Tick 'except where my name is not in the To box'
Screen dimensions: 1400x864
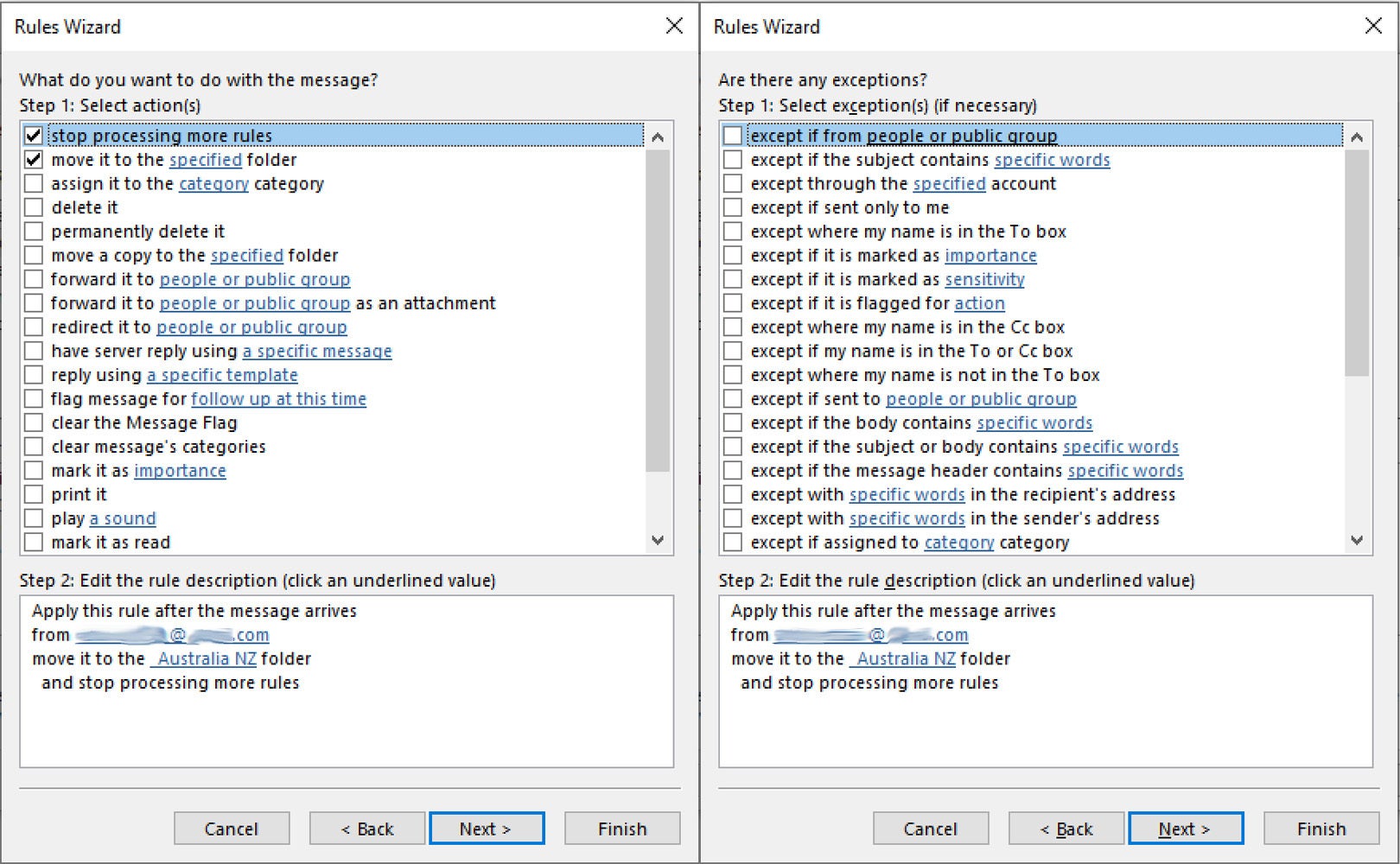(x=733, y=375)
